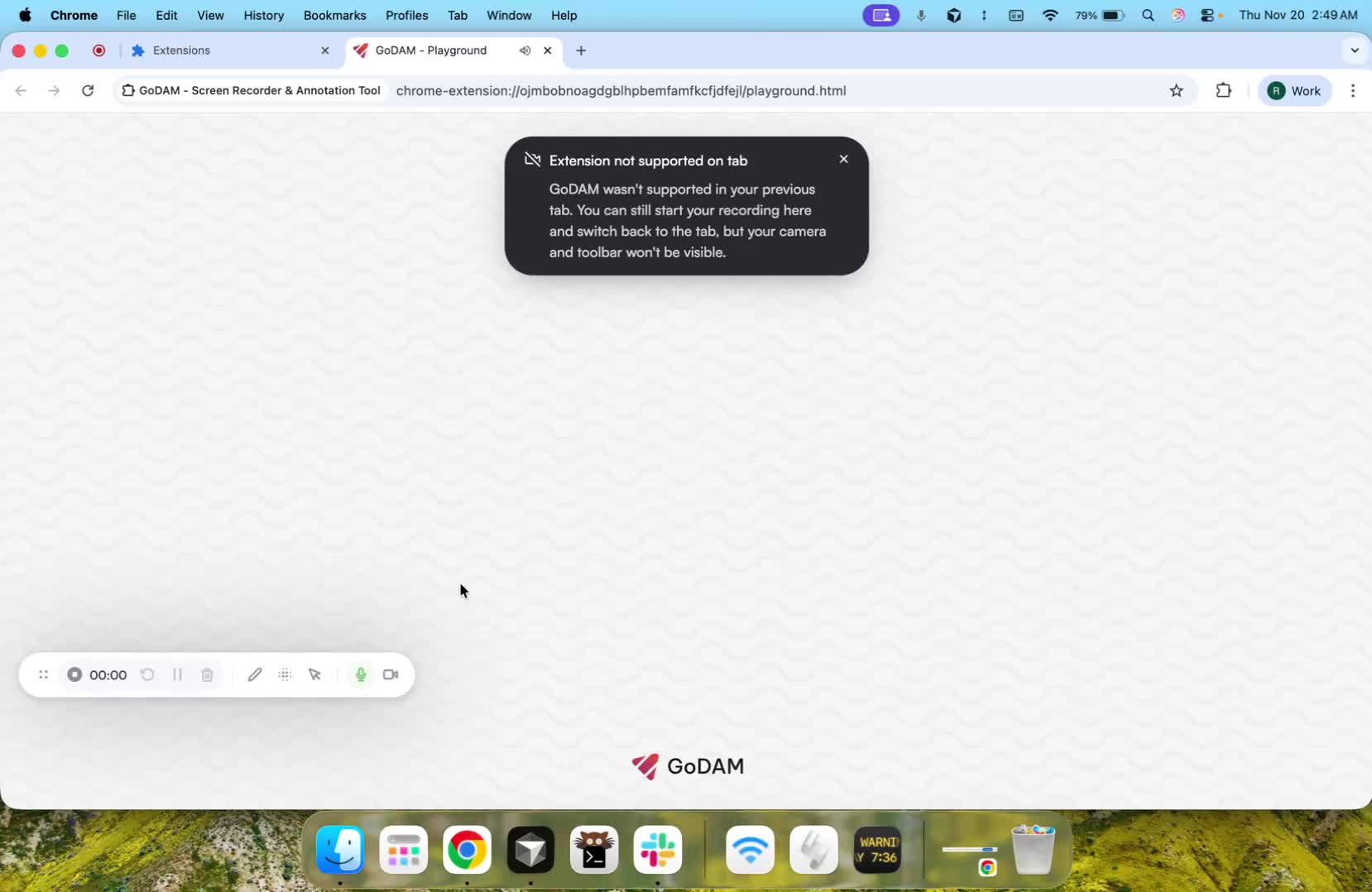Bookmark the playground page via star icon

(1177, 91)
